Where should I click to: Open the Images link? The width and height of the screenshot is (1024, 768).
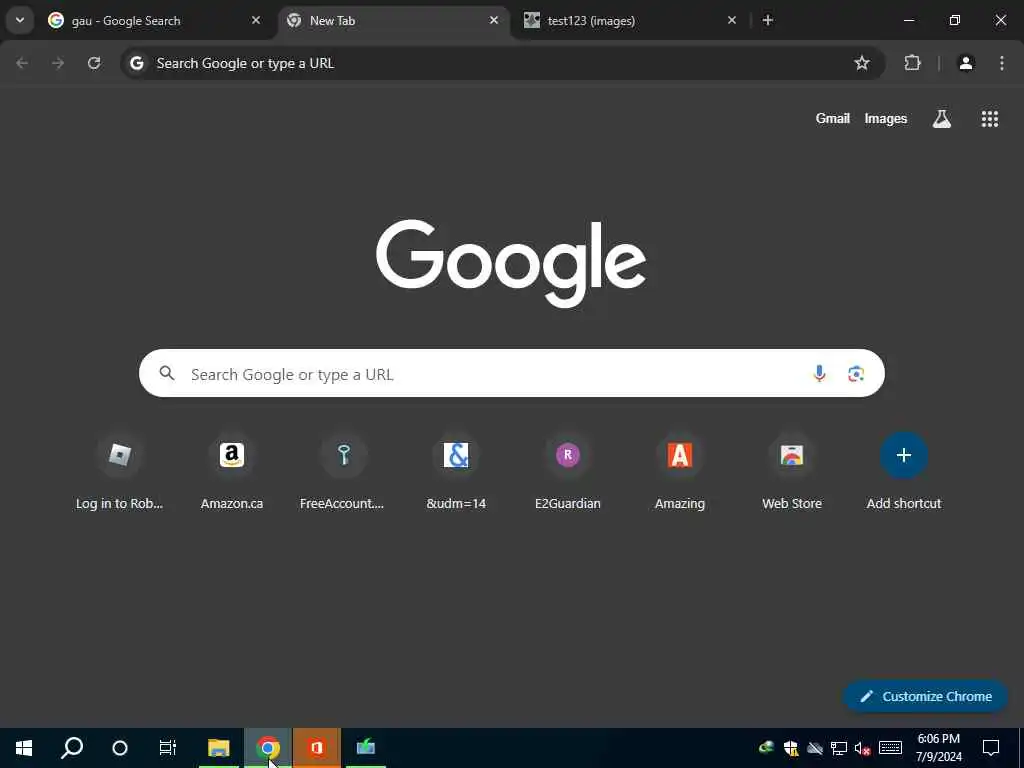point(886,118)
